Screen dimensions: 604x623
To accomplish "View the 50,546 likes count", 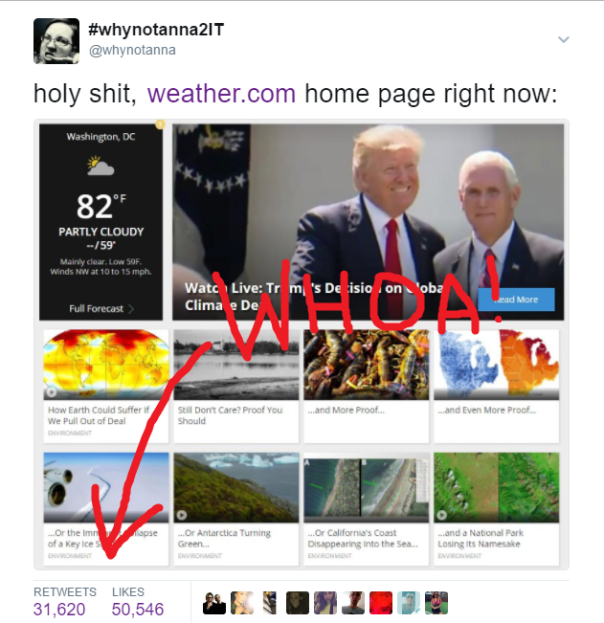I will click(x=137, y=609).
